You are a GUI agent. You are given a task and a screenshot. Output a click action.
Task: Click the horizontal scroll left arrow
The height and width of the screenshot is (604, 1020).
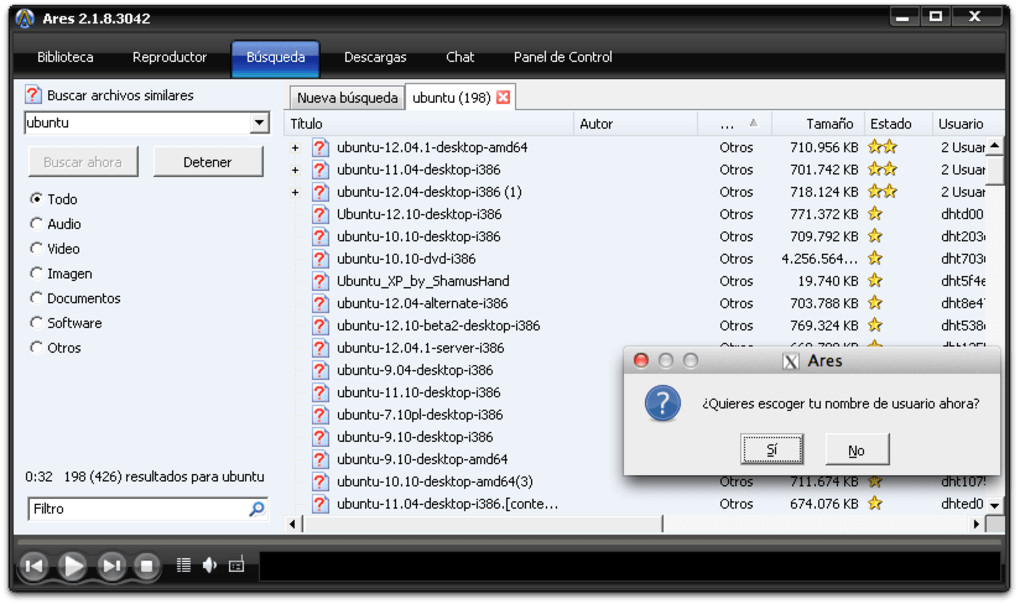[293, 524]
